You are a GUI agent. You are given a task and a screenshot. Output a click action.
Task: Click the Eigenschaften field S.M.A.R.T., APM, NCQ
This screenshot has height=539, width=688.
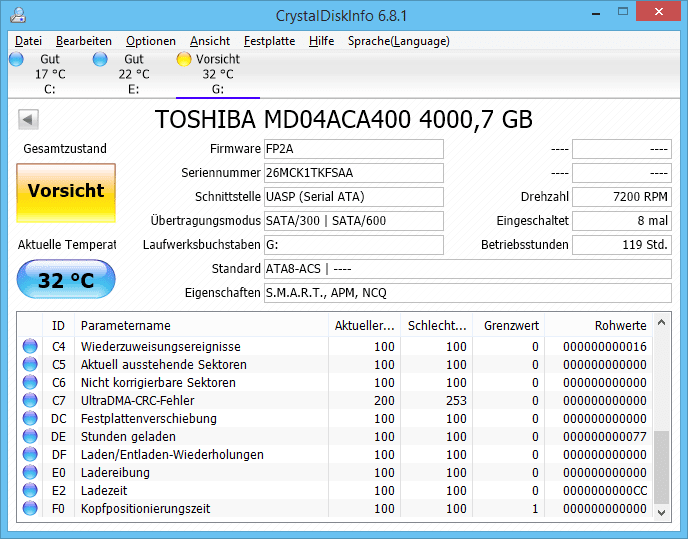(x=468, y=293)
